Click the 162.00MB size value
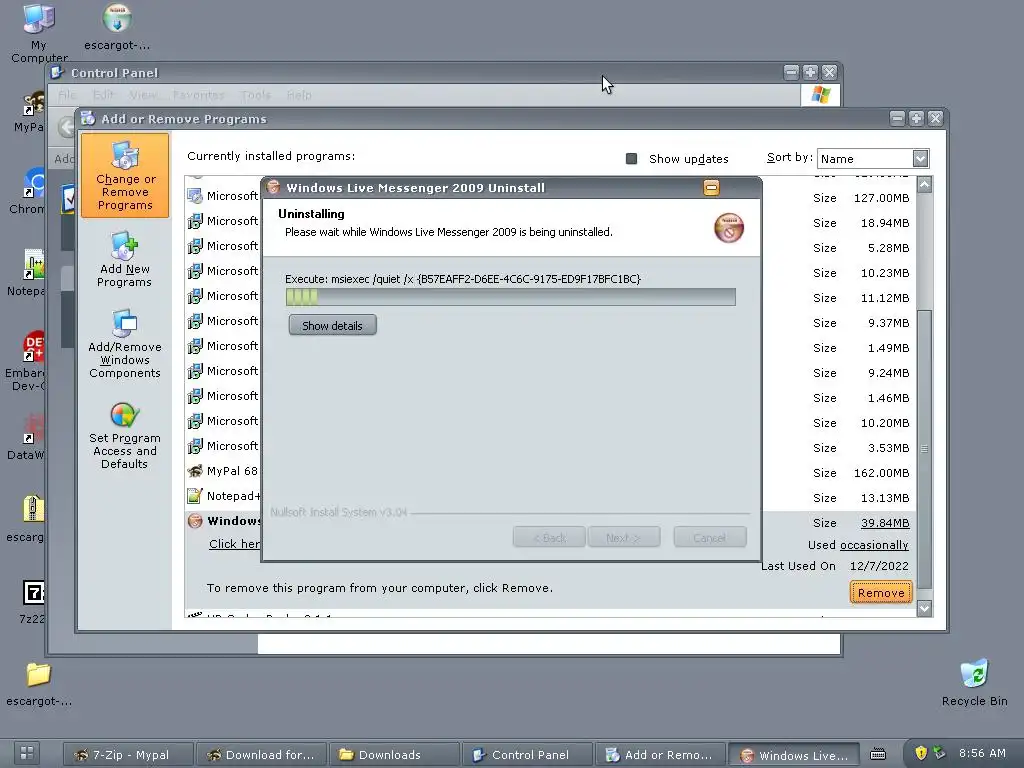The height and width of the screenshot is (768, 1024). click(x=881, y=473)
